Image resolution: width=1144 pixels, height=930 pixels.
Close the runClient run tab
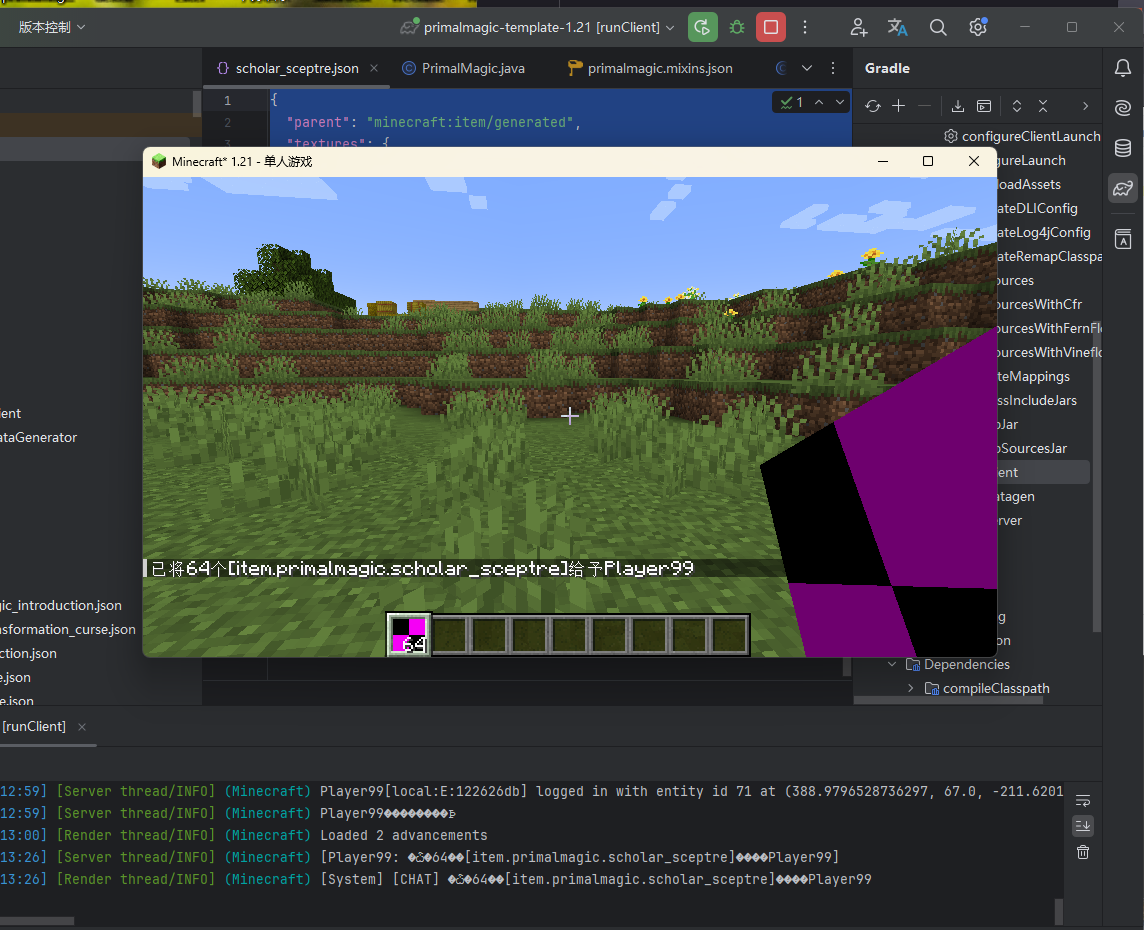[82, 727]
